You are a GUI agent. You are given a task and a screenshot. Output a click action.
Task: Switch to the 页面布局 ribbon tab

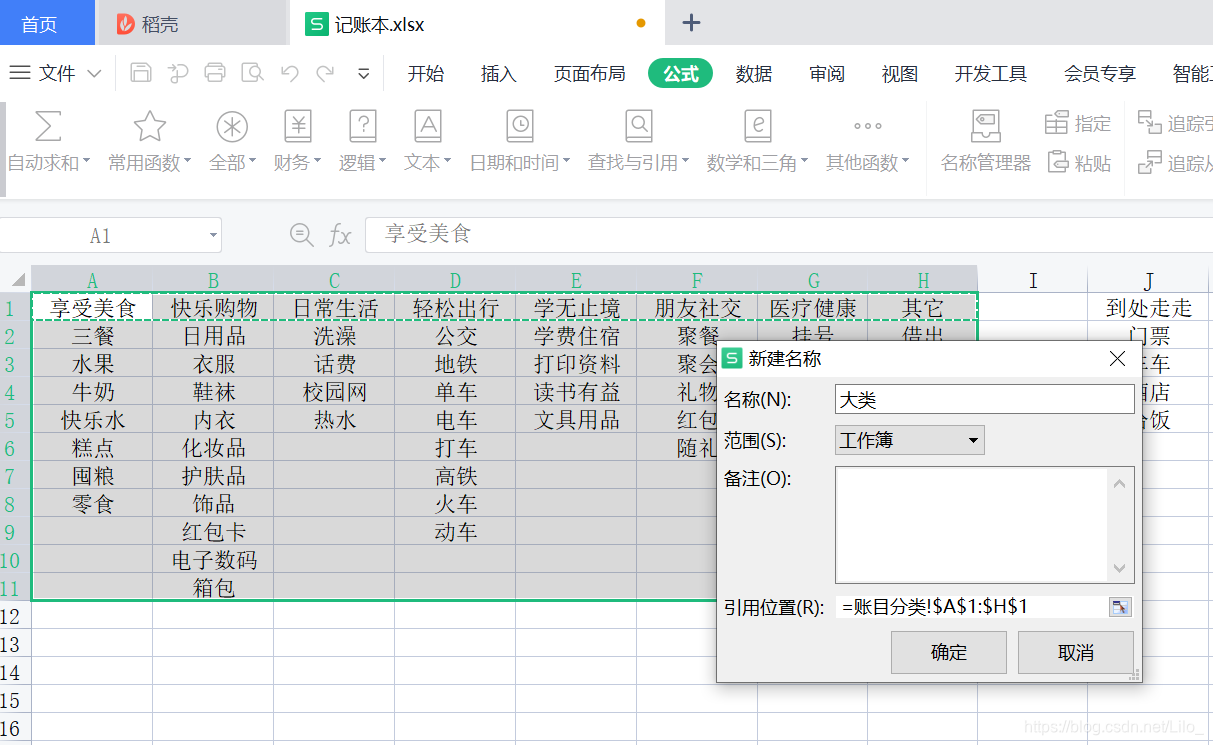tap(590, 74)
